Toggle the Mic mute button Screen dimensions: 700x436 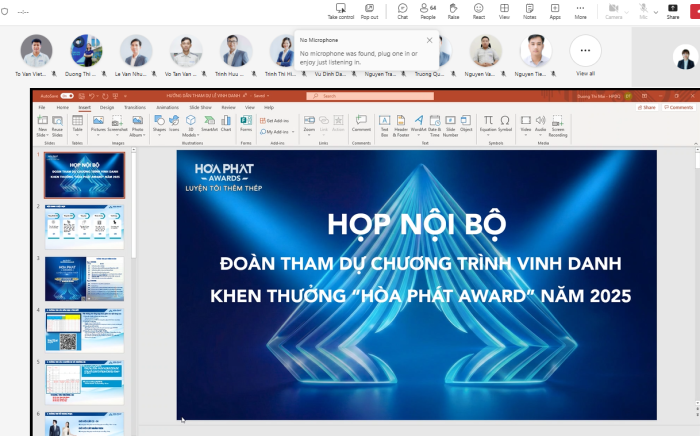[x=643, y=10]
